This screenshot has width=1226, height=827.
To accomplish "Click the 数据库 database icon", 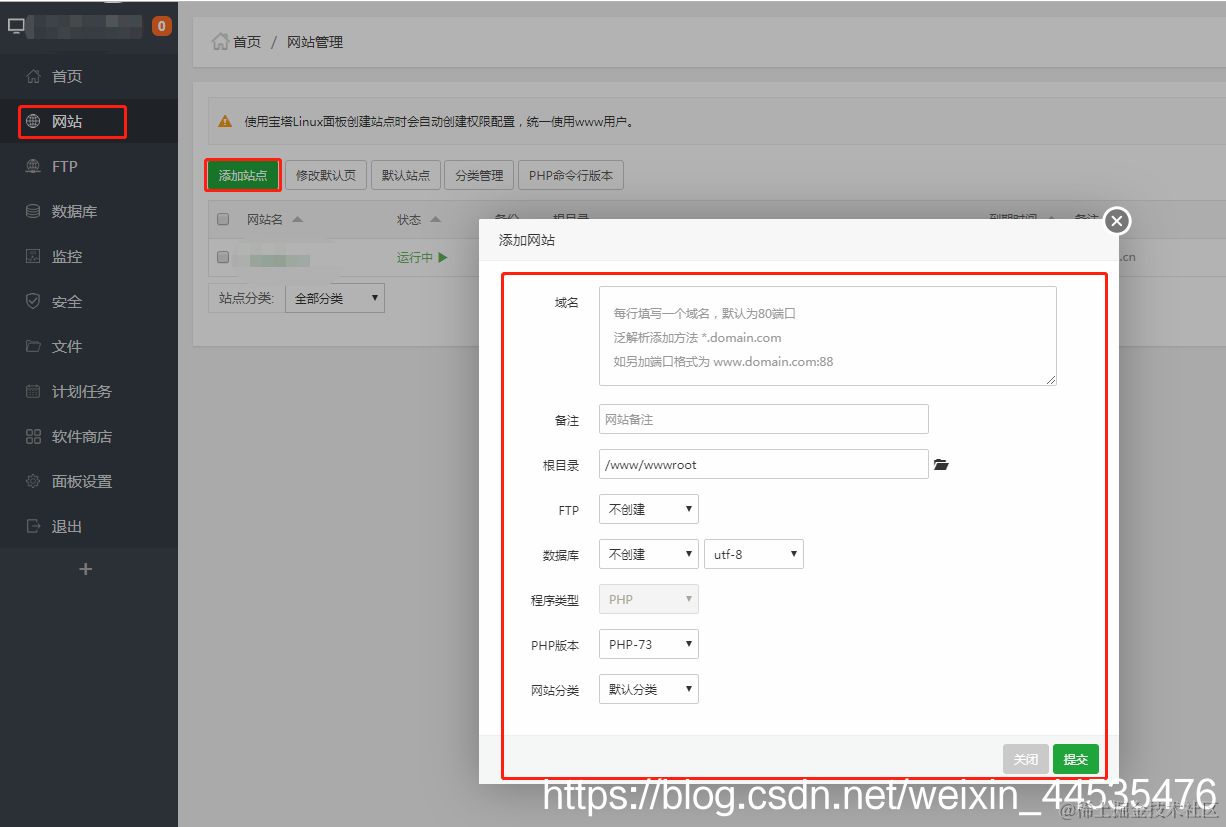I will (33, 211).
